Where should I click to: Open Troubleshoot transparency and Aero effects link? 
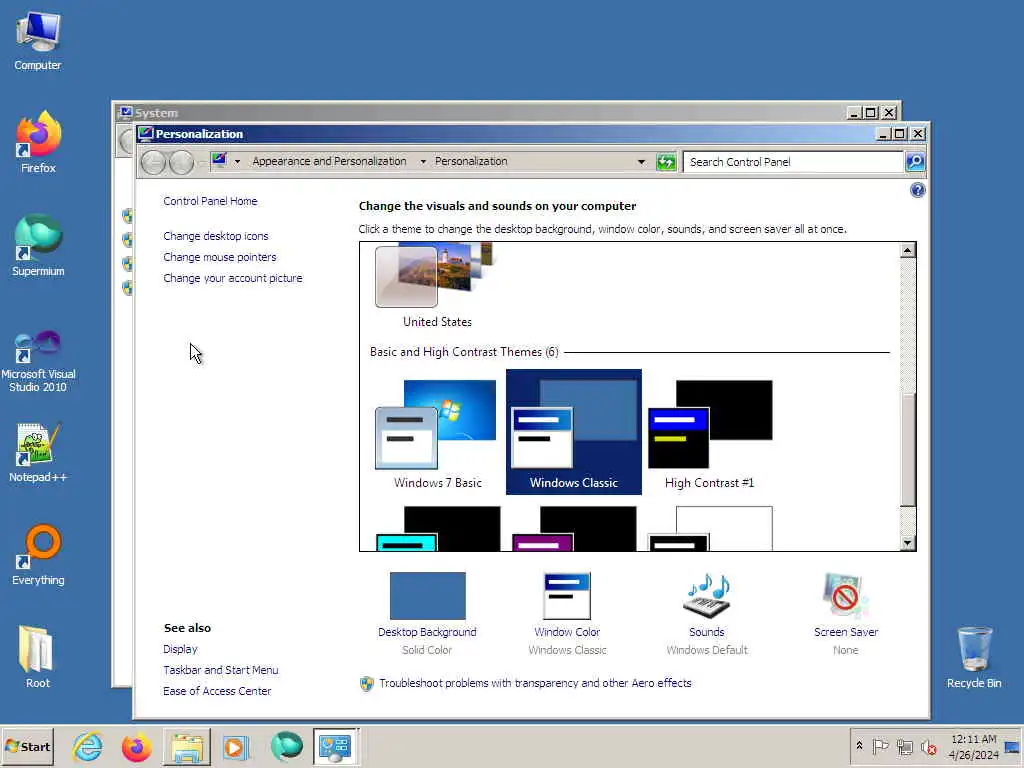click(x=535, y=683)
